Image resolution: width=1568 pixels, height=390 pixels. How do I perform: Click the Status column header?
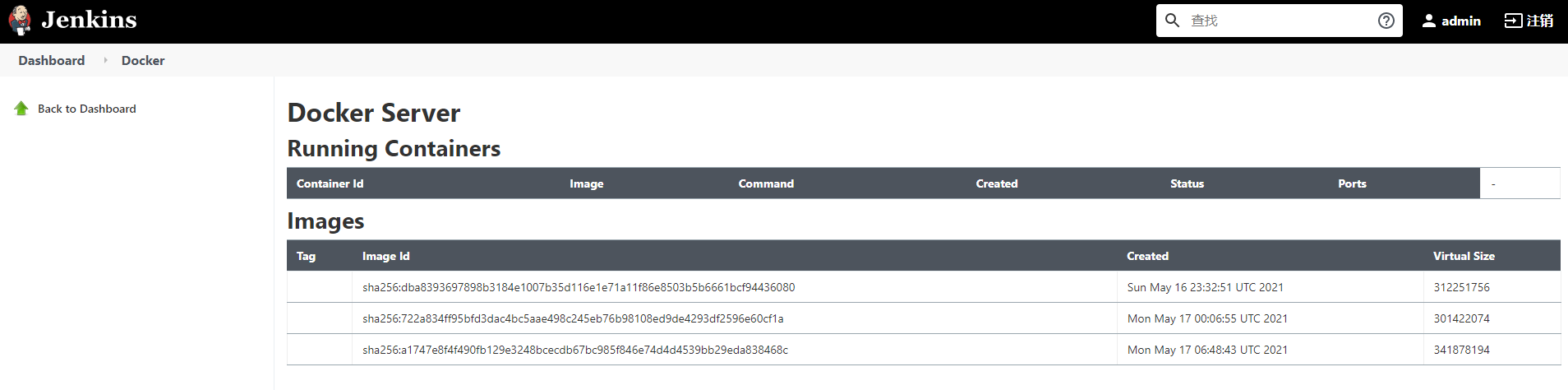[x=1187, y=183]
